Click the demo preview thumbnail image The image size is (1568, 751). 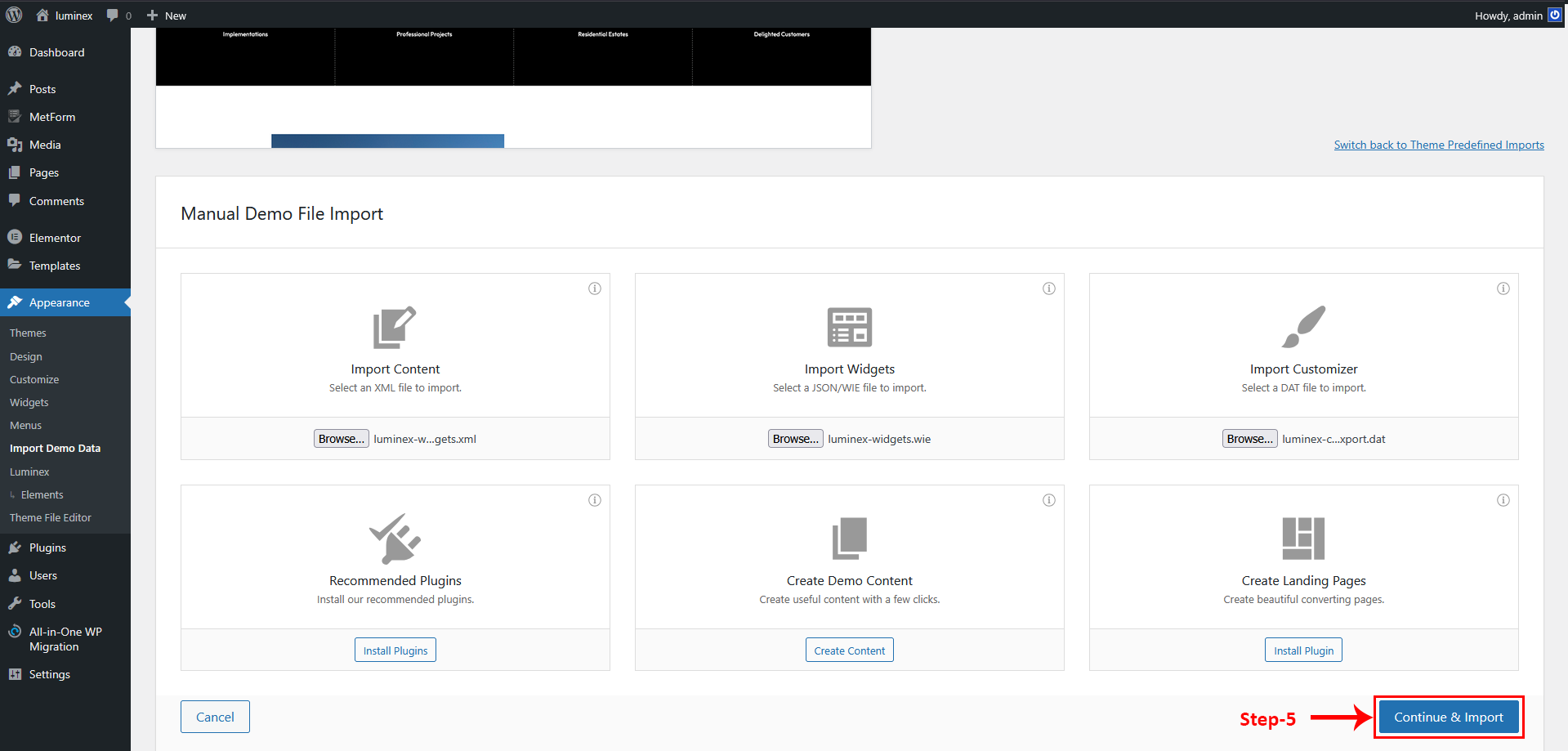(x=513, y=87)
